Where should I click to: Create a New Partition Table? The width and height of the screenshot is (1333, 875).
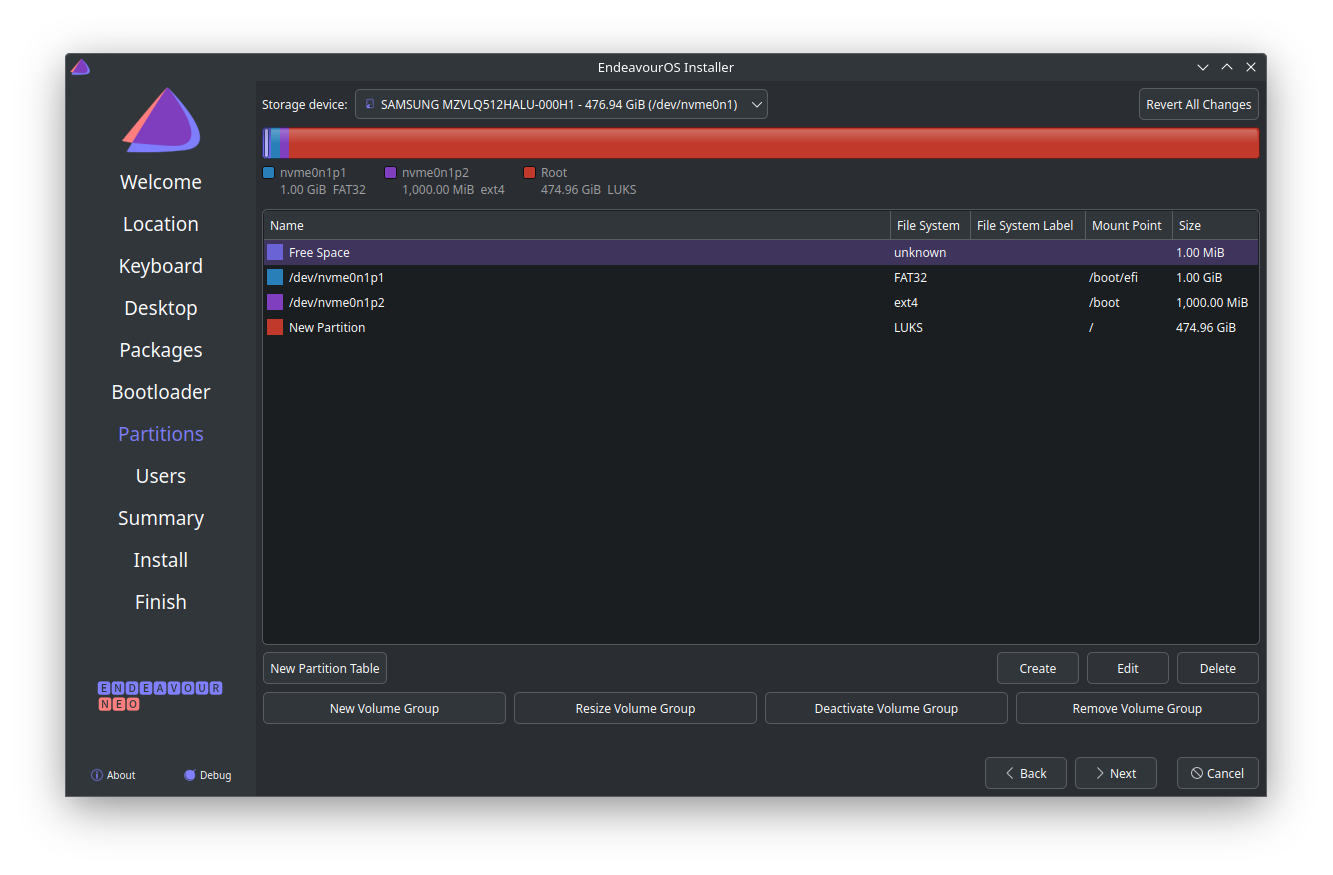[x=324, y=668]
